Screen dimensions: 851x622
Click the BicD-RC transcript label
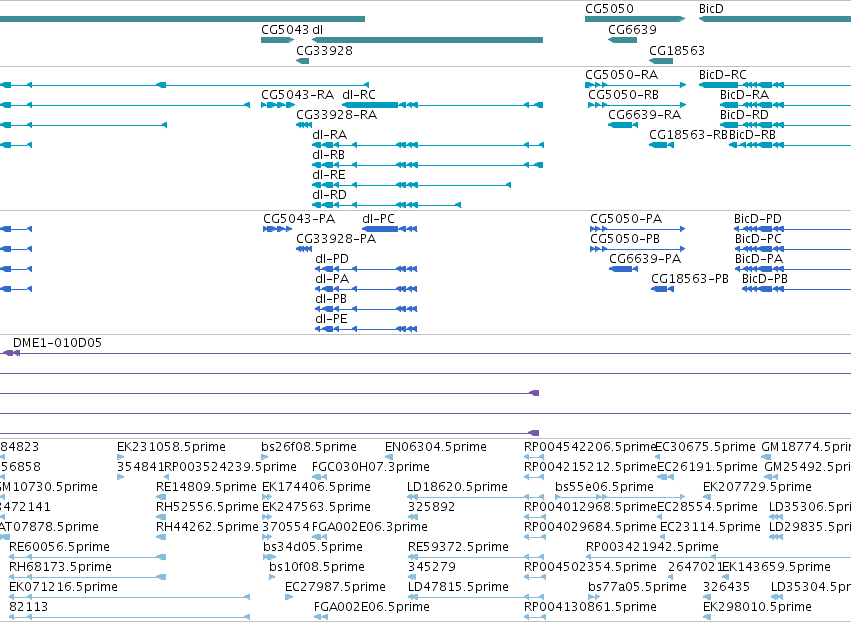(722, 74)
